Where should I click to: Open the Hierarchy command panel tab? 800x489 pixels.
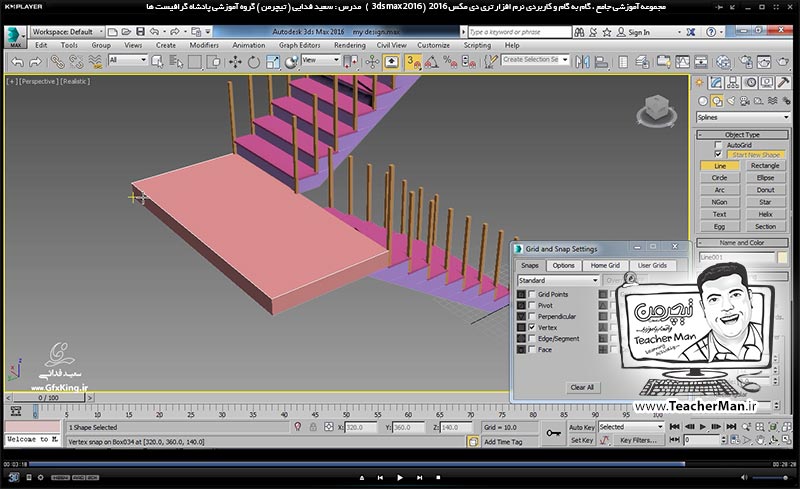733,83
